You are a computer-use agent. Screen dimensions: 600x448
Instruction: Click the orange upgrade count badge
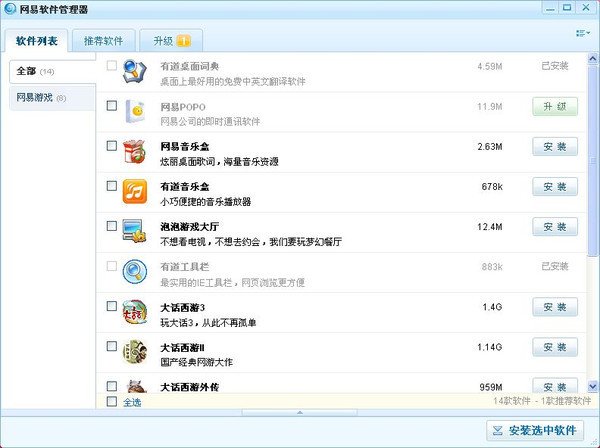(x=184, y=41)
